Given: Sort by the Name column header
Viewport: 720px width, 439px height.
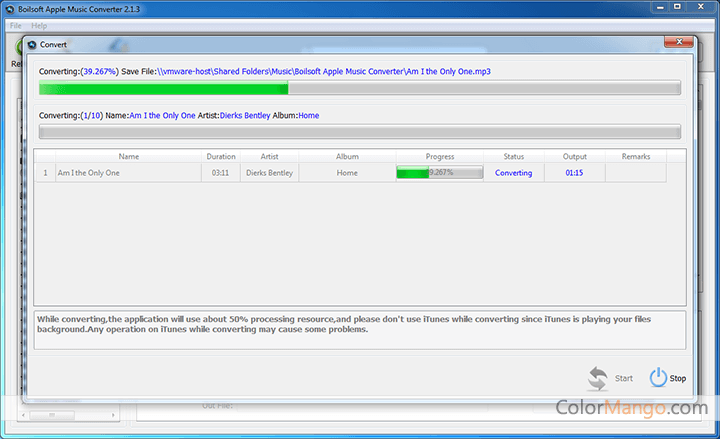Looking at the screenshot, I should tap(128, 156).
